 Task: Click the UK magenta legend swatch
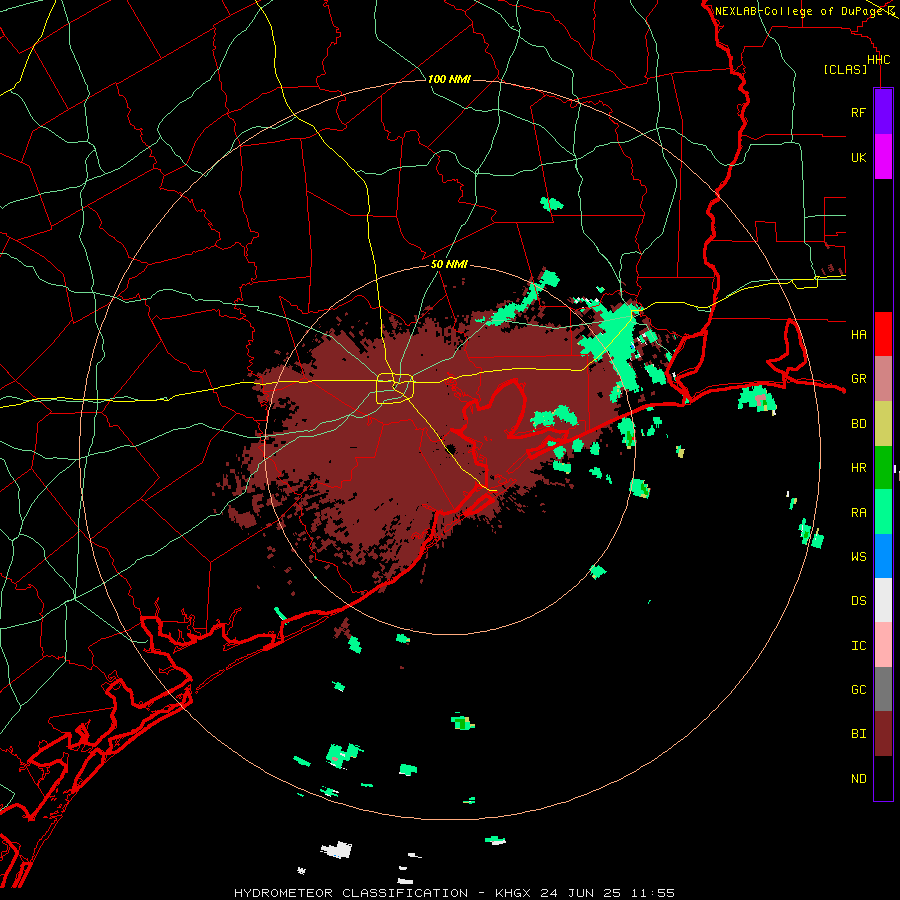(x=883, y=157)
